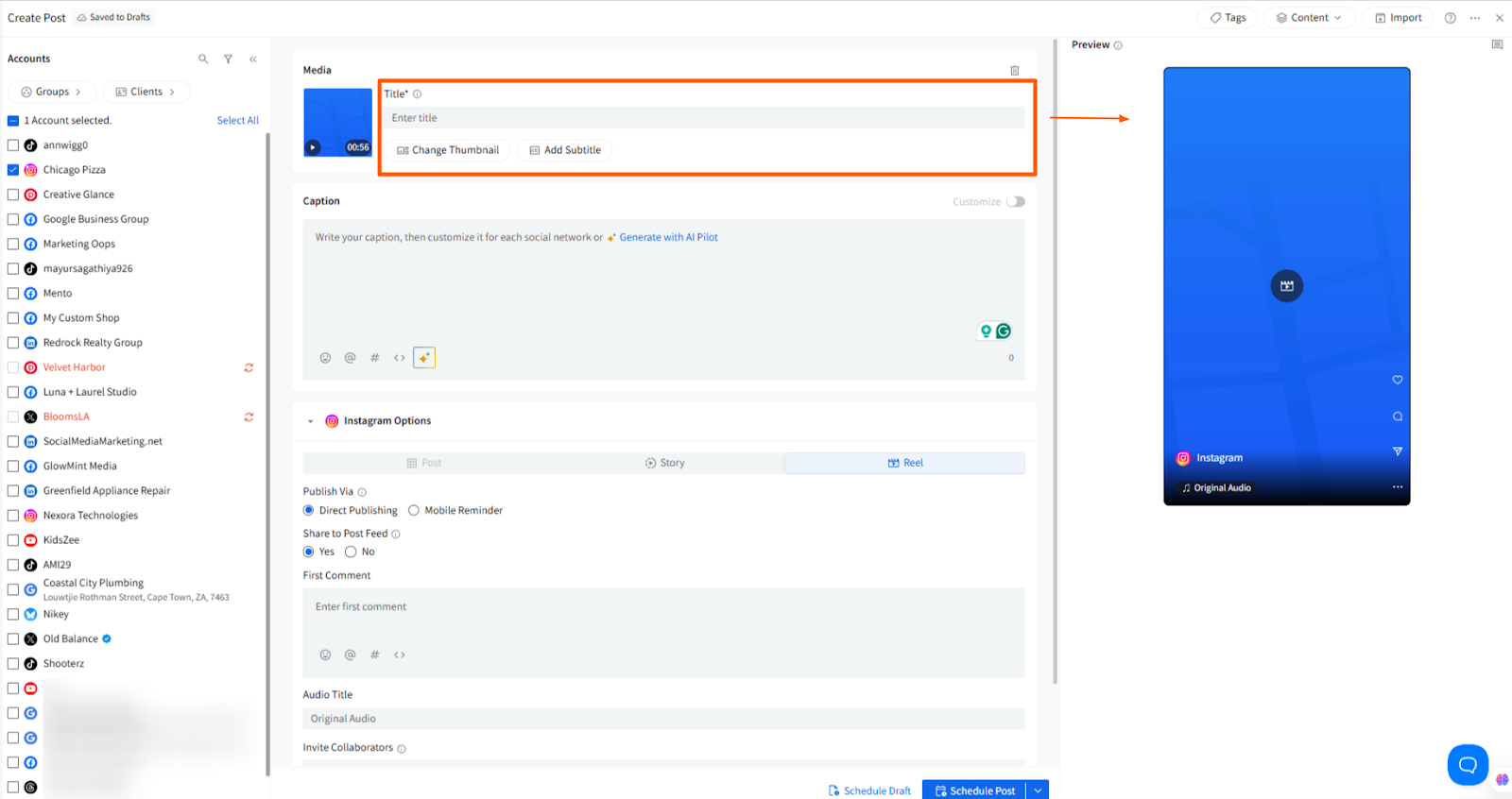
Task: Click the Preview info icon
Action: [1118, 45]
